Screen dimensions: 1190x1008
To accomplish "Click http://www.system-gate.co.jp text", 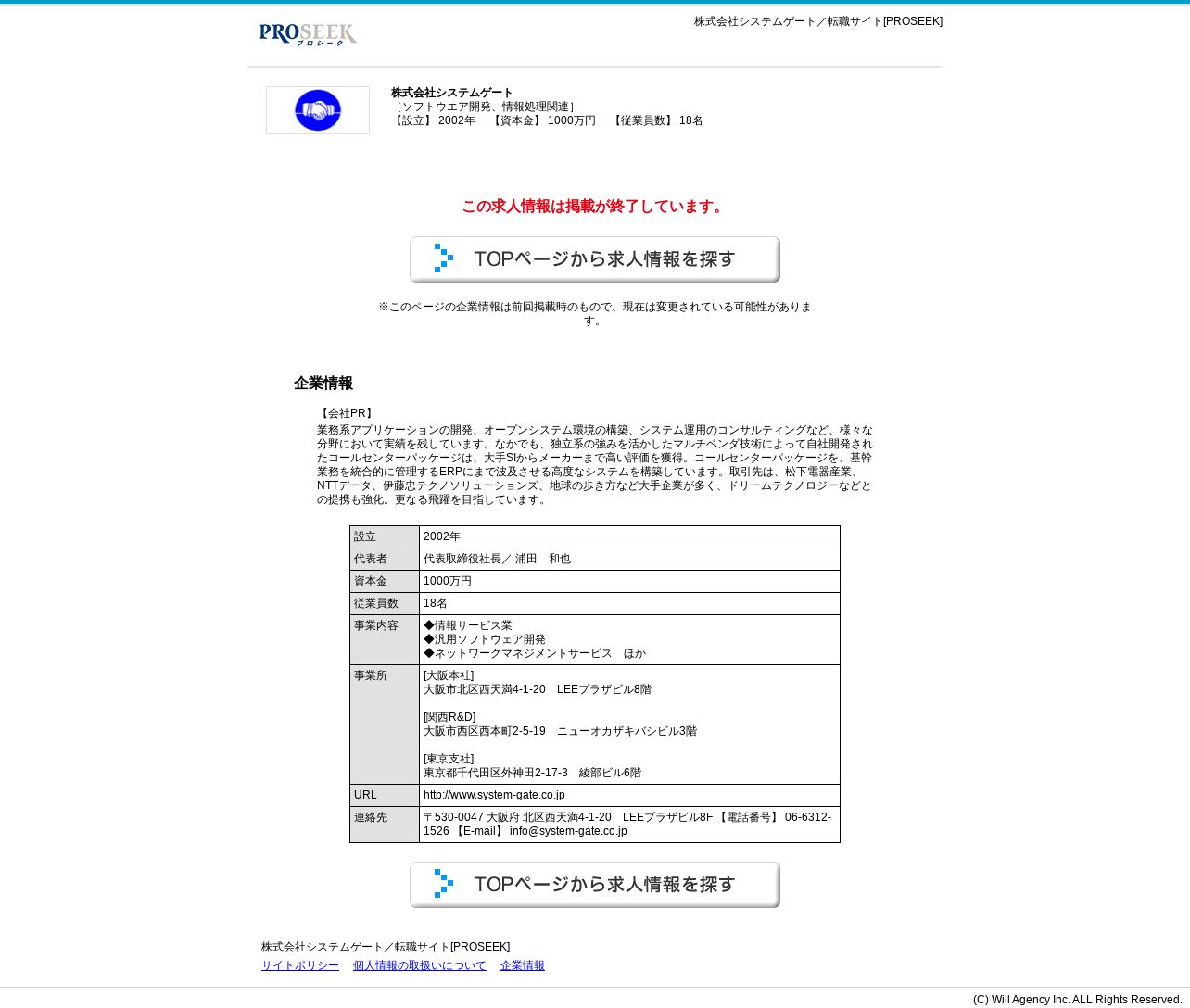I will [x=494, y=795].
